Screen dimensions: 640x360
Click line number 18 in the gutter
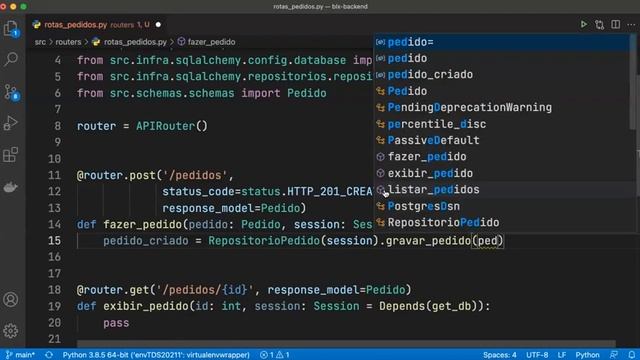point(54,290)
